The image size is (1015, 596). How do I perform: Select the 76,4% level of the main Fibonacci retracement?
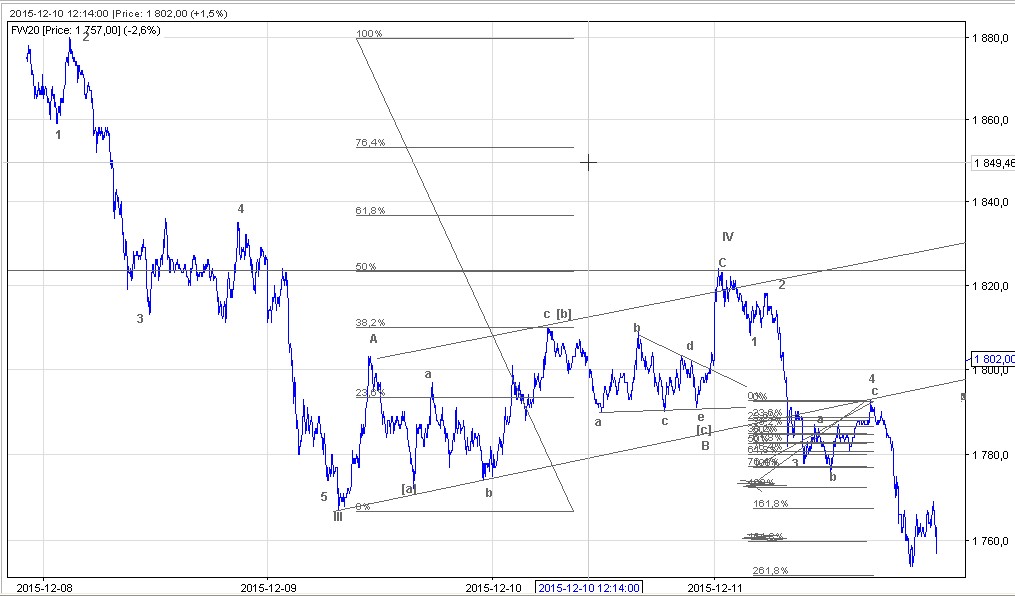point(370,142)
